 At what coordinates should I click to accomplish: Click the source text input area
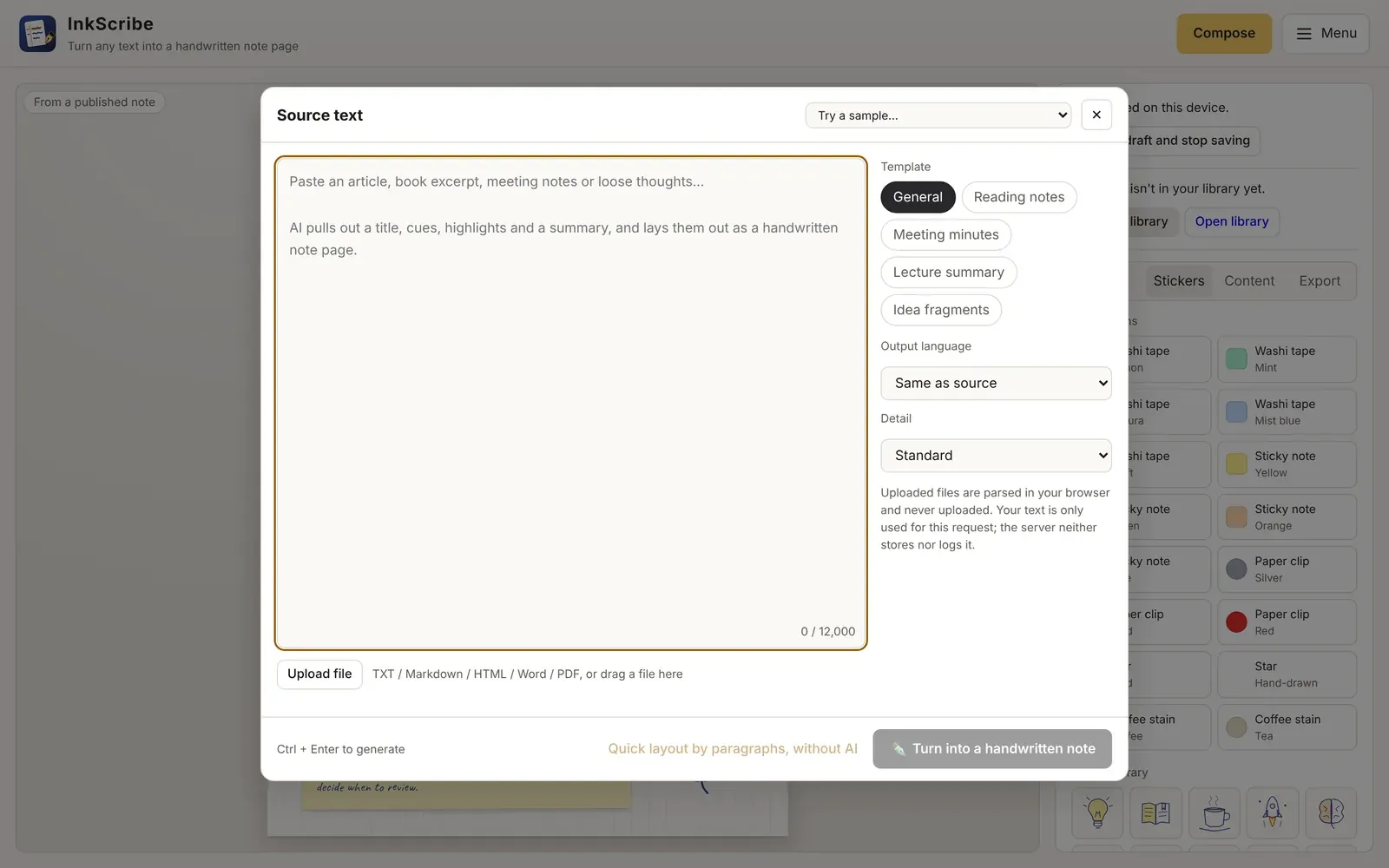571,403
